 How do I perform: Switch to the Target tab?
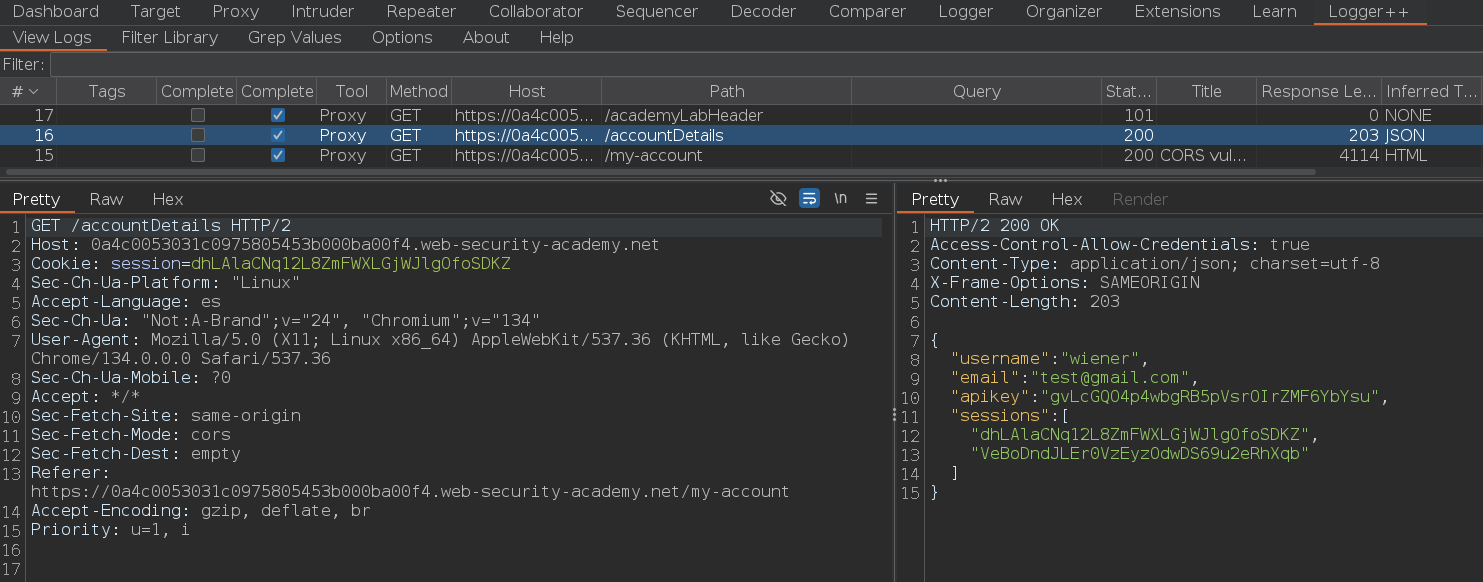[155, 12]
